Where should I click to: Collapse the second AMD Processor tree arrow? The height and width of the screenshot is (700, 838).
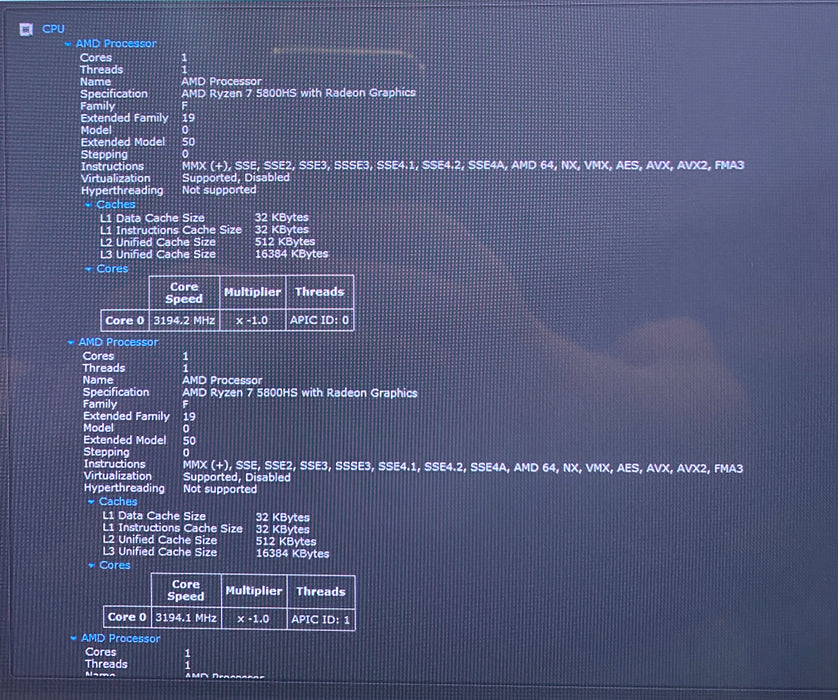tap(71, 343)
